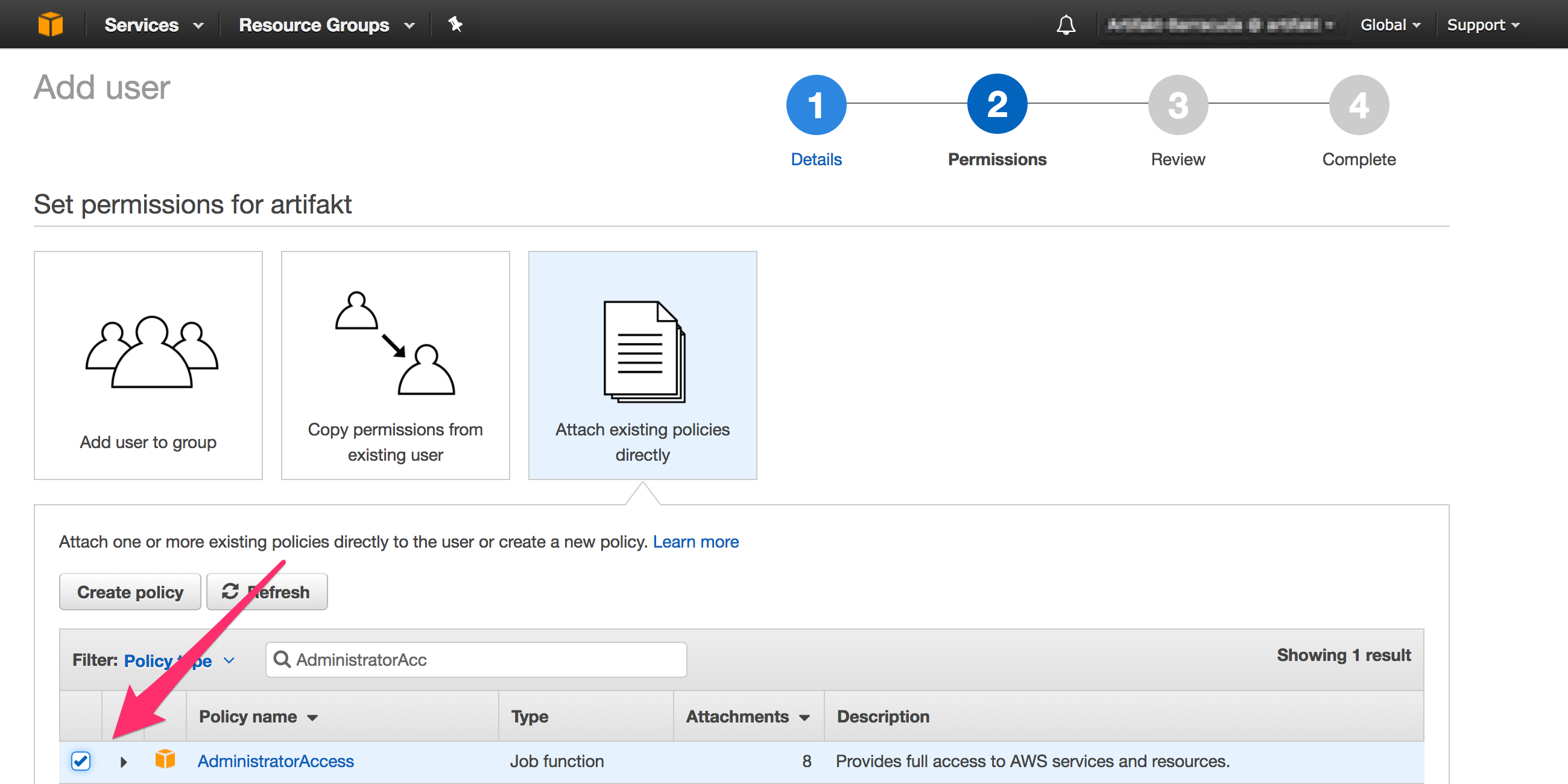Click the policy documents icon
Viewport: 1568px width, 784px height.
pyautogui.click(x=644, y=352)
